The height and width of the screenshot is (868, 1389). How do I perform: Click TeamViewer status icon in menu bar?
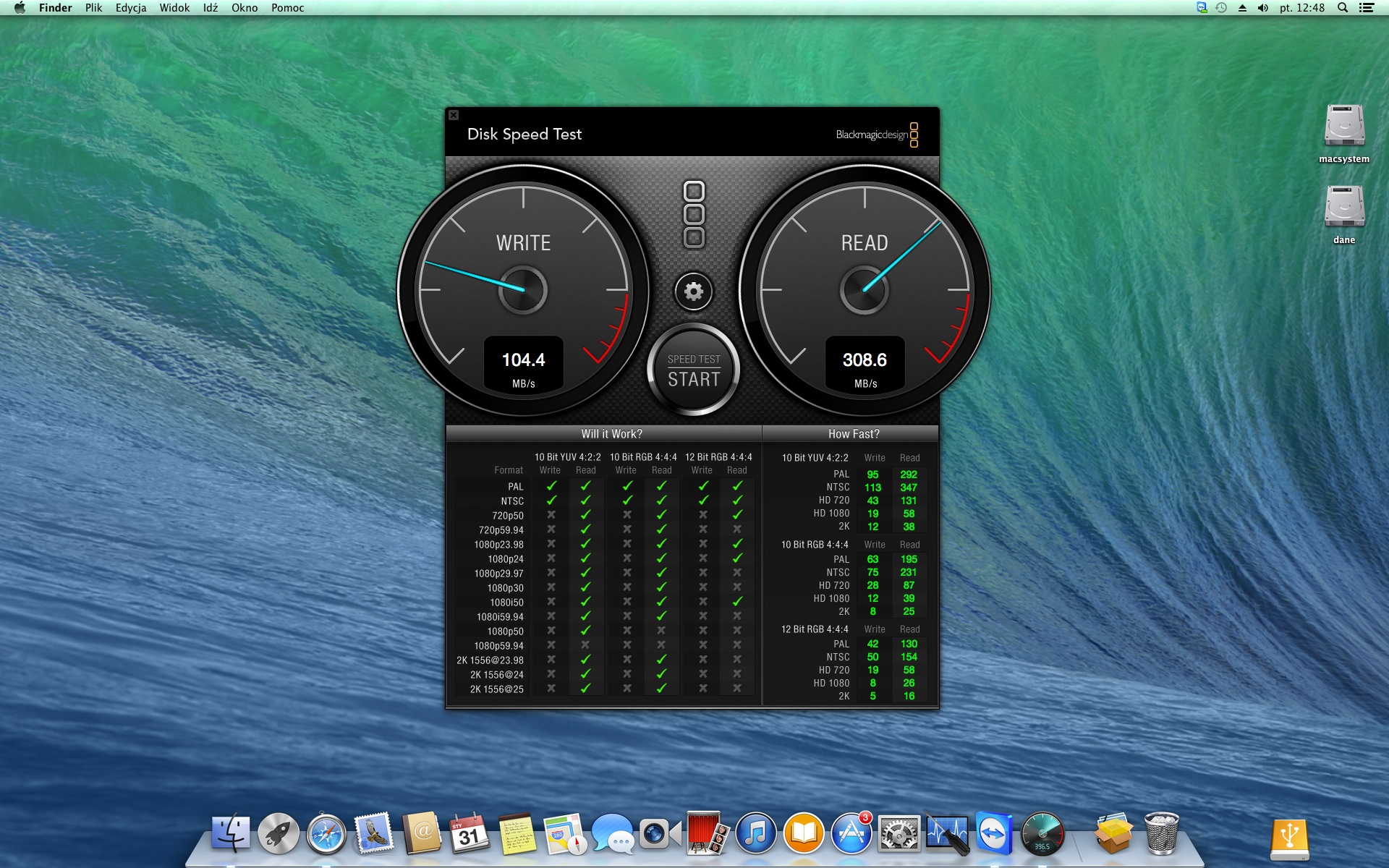pos(1202,8)
